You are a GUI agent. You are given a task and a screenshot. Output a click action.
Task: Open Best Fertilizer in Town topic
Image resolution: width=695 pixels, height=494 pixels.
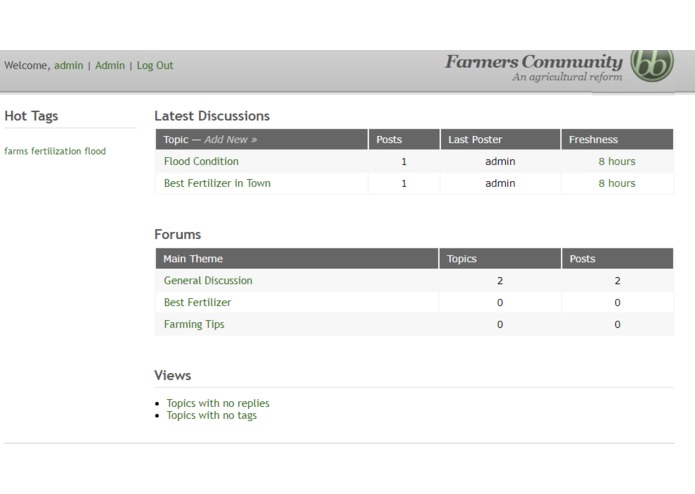(x=217, y=183)
